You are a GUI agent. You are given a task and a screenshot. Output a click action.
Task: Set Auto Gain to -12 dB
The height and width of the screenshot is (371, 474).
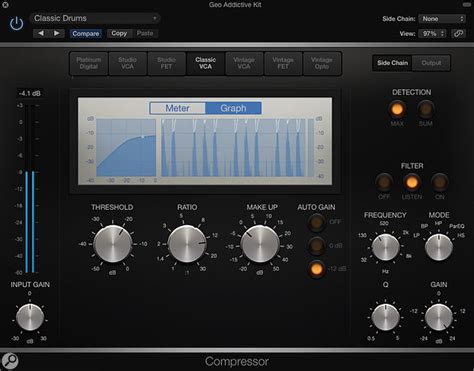pyautogui.click(x=316, y=269)
